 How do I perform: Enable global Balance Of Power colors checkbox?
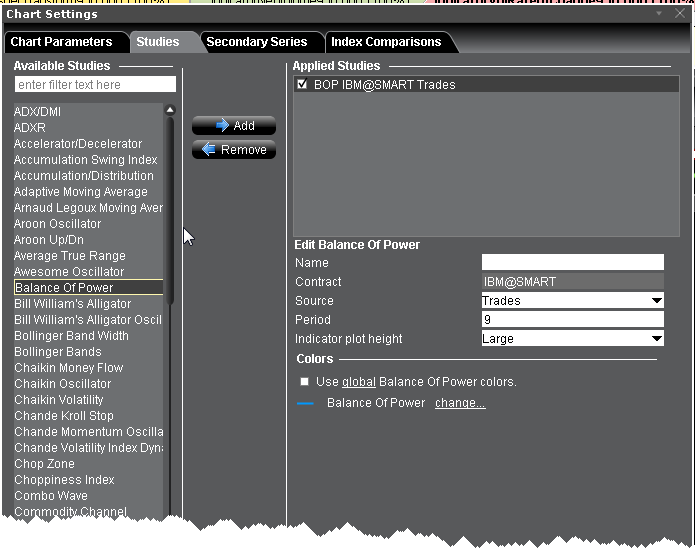305,382
